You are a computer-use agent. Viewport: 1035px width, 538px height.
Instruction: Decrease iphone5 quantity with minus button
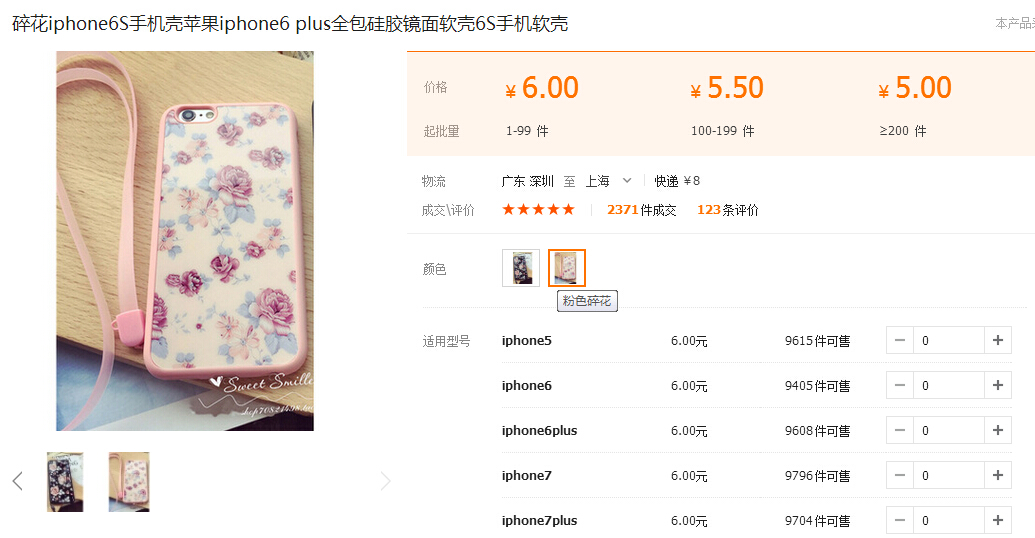[x=900, y=341]
